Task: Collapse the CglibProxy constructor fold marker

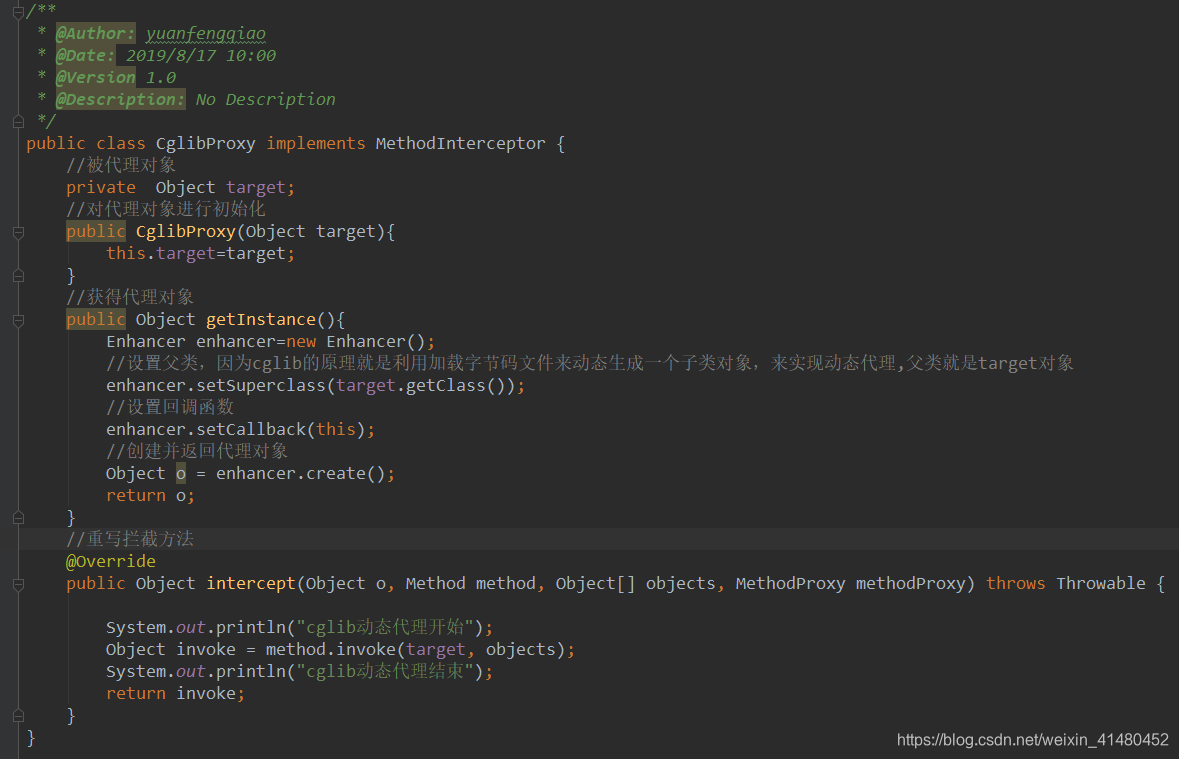Action: pyautogui.click(x=19, y=232)
